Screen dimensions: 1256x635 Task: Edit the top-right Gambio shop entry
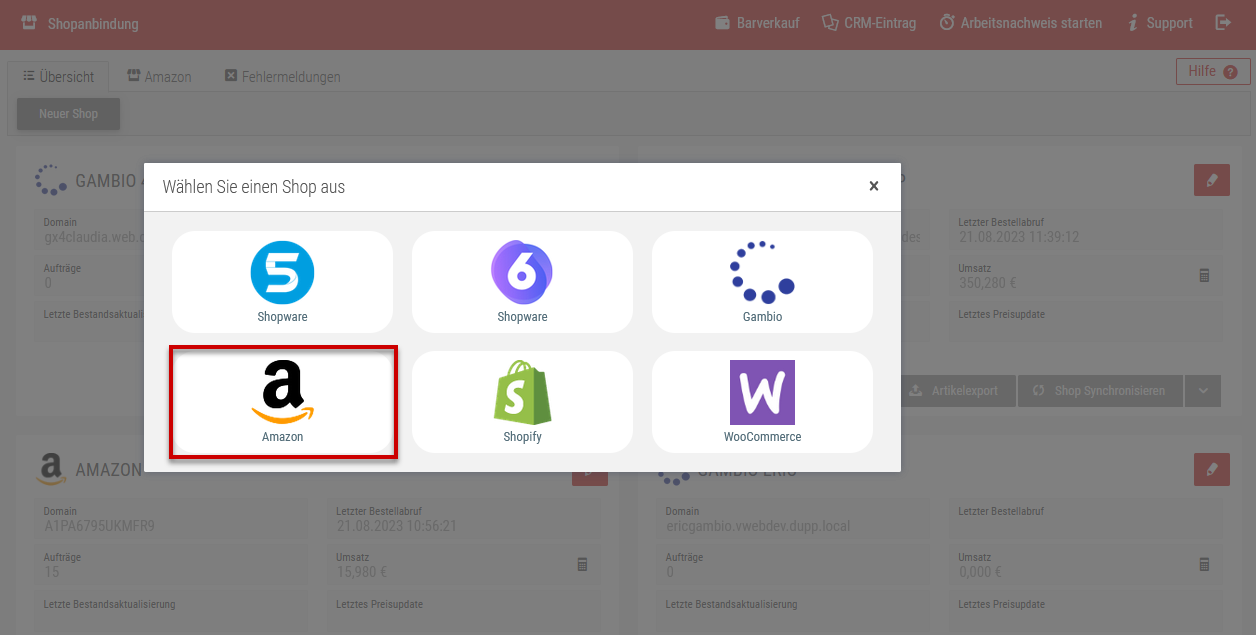click(x=1211, y=181)
